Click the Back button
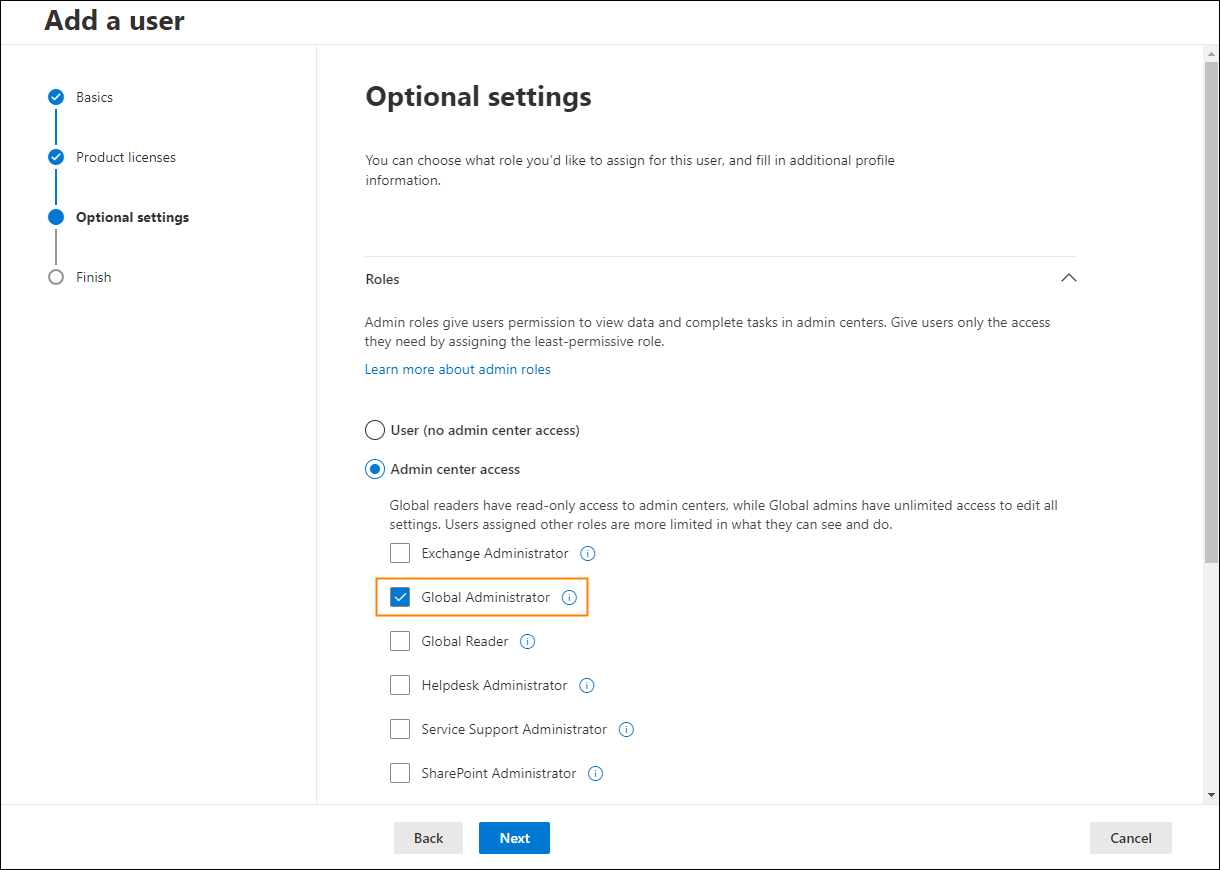The image size is (1220, 870). point(428,838)
